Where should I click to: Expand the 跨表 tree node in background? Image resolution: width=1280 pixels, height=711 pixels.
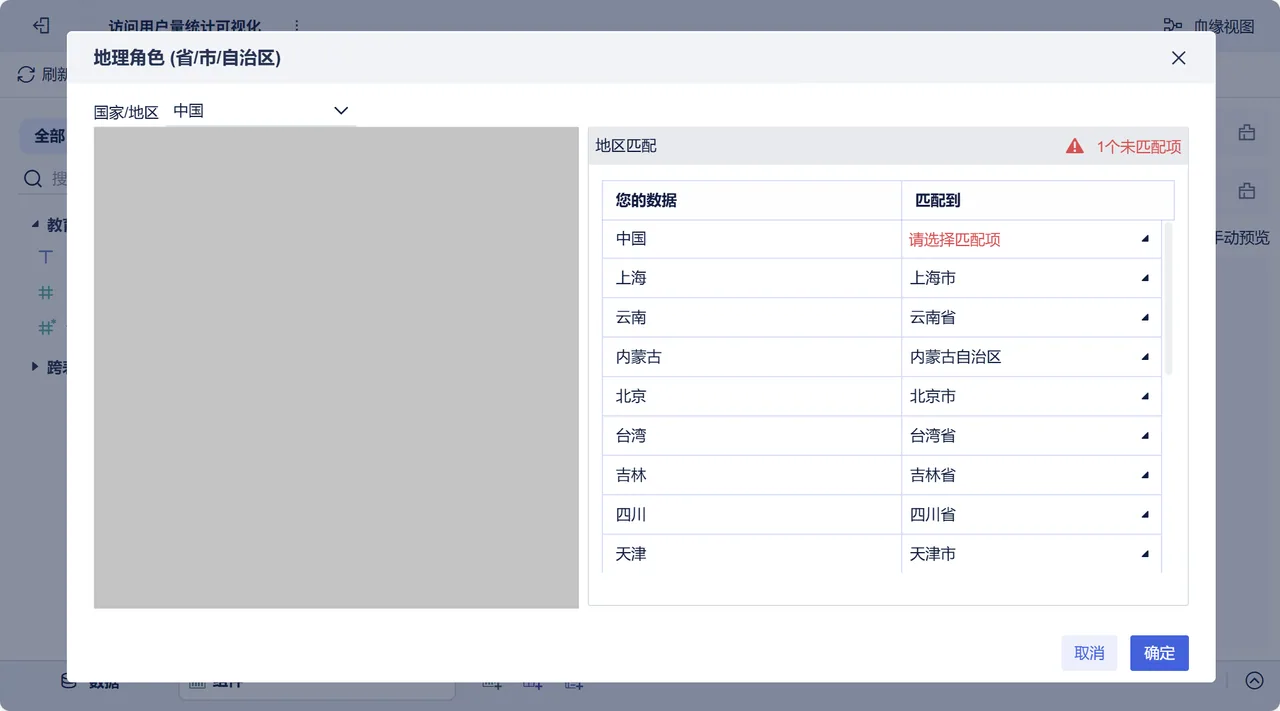click(x=35, y=367)
